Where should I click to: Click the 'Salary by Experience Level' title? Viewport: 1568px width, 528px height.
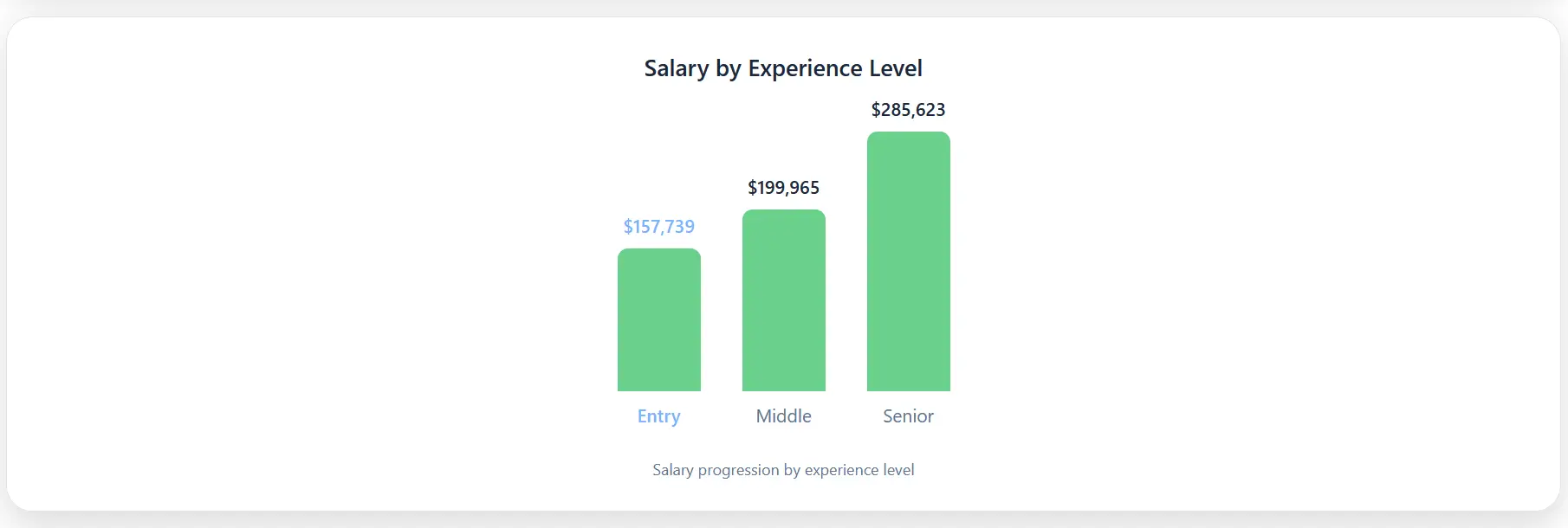783,68
